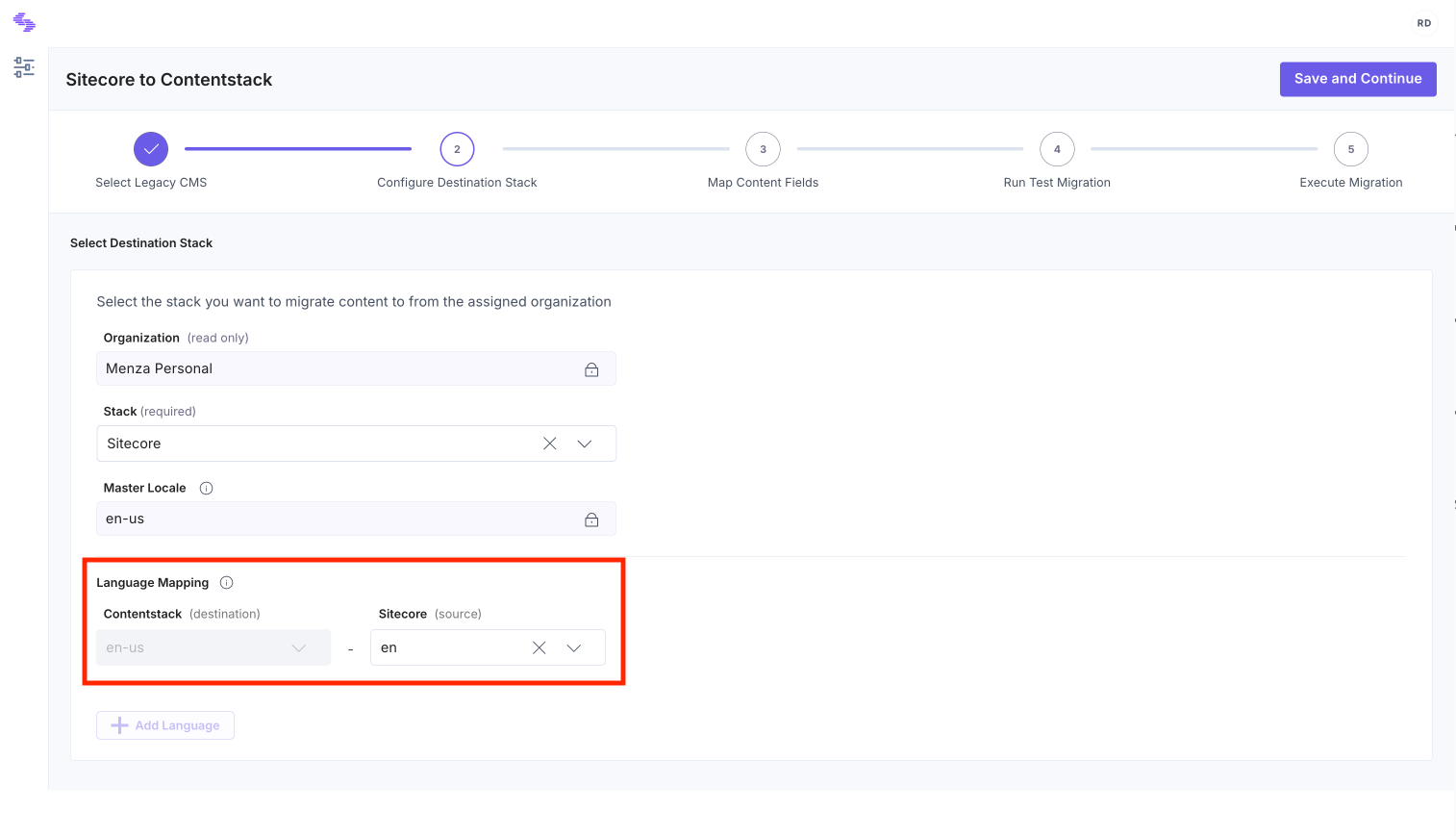Click the Language Mapping label
The width and height of the screenshot is (1456, 836).
tap(152, 583)
